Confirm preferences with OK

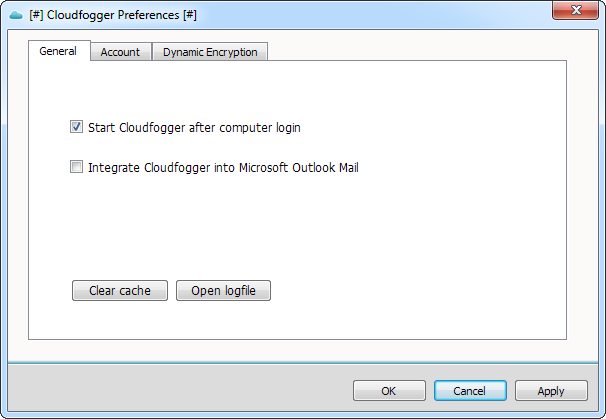pos(389,391)
